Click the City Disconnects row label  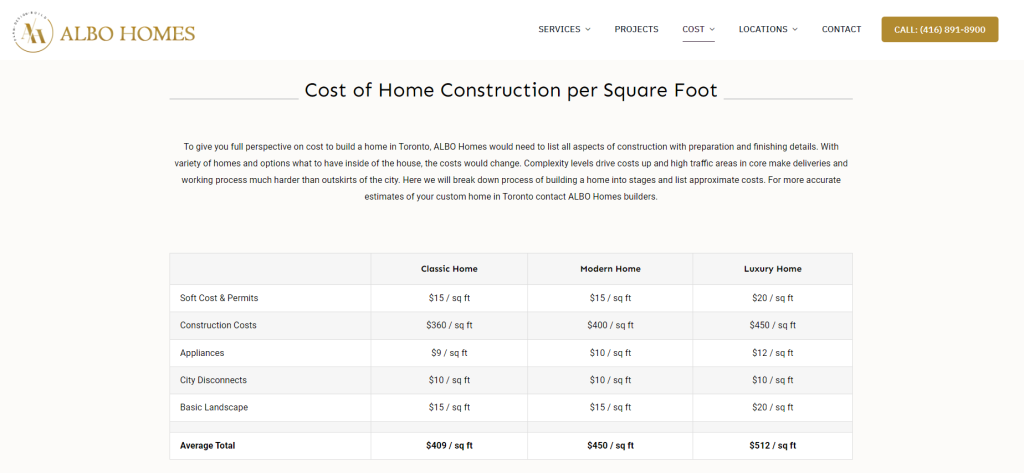pos(213,380)
